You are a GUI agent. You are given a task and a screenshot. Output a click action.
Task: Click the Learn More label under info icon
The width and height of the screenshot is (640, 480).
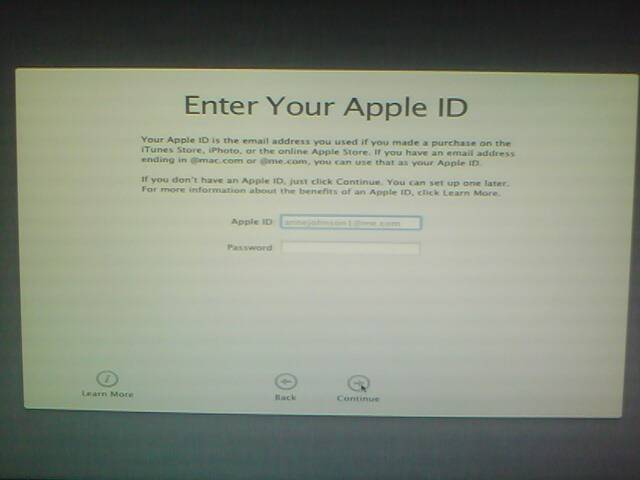[x=107, y=395]
